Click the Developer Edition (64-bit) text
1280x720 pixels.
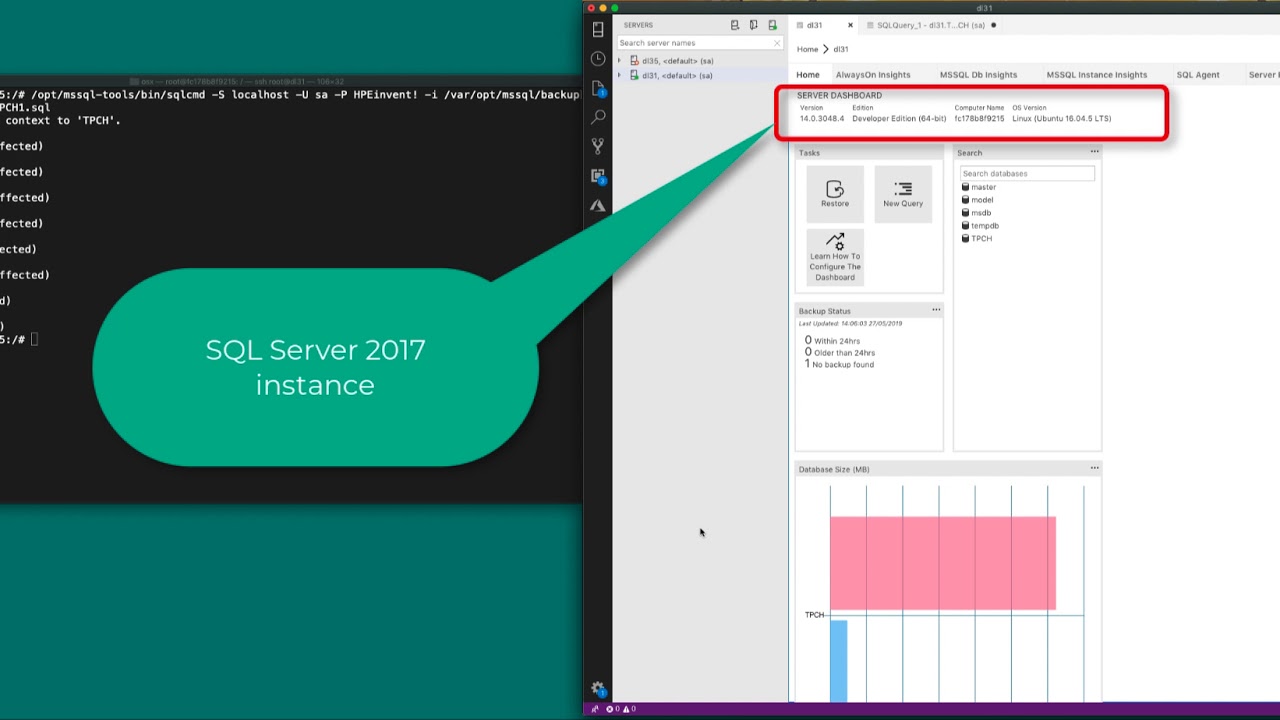coord(899,118)
